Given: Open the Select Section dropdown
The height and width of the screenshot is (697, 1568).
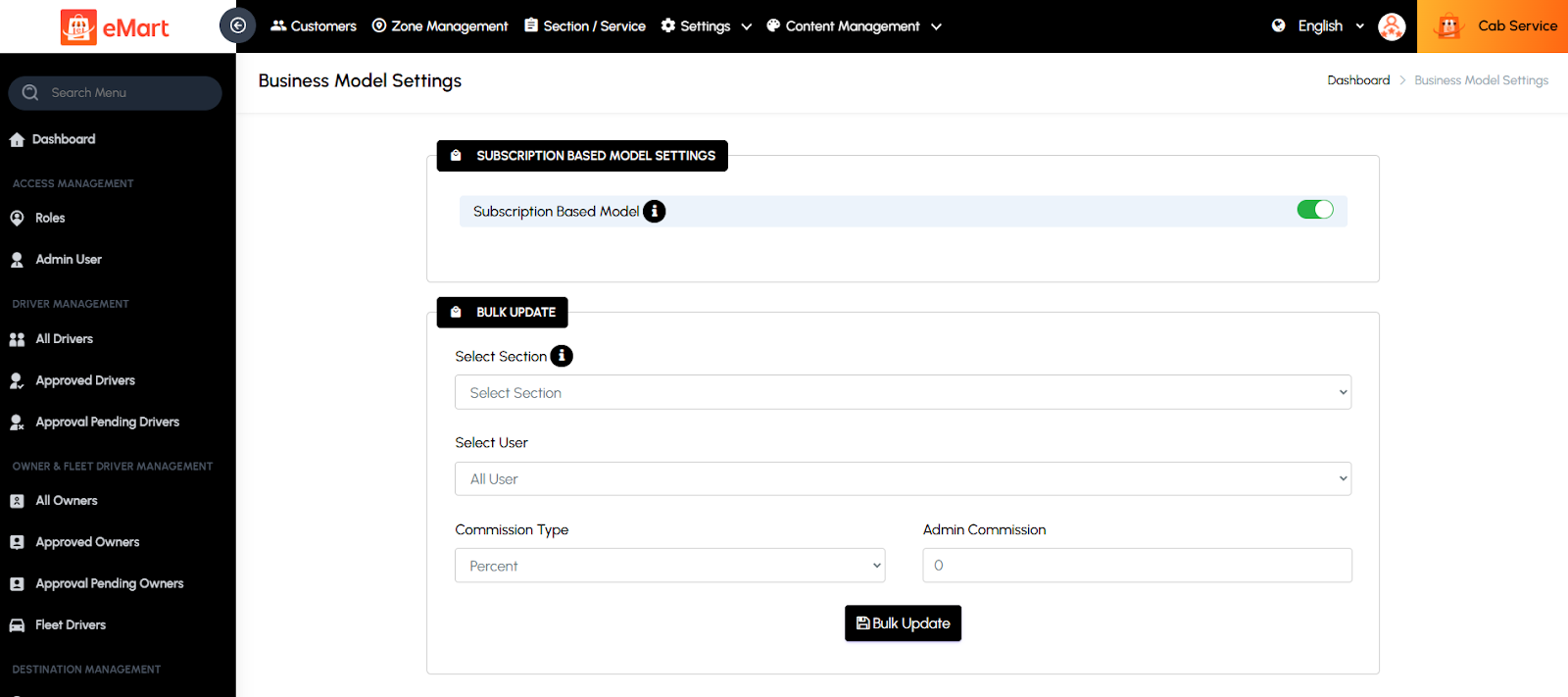Looking at the screenshot, I should 903,392.
